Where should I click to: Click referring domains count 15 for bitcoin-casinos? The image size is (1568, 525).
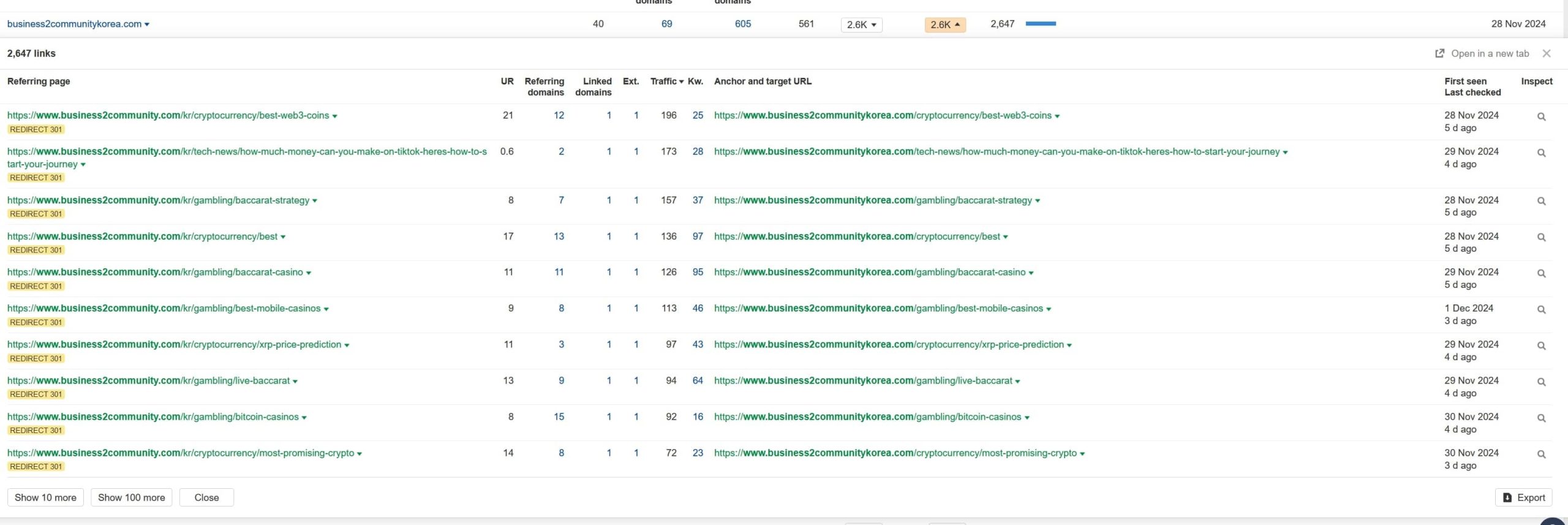(559, 417)
